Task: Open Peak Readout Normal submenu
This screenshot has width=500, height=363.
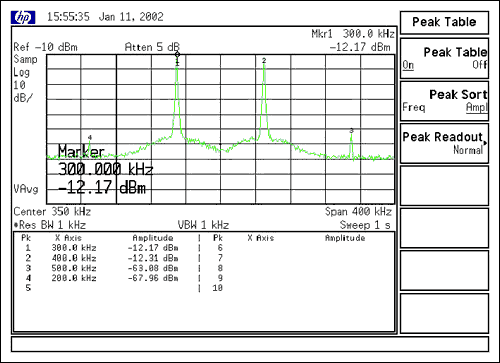Action: point(444,143)
